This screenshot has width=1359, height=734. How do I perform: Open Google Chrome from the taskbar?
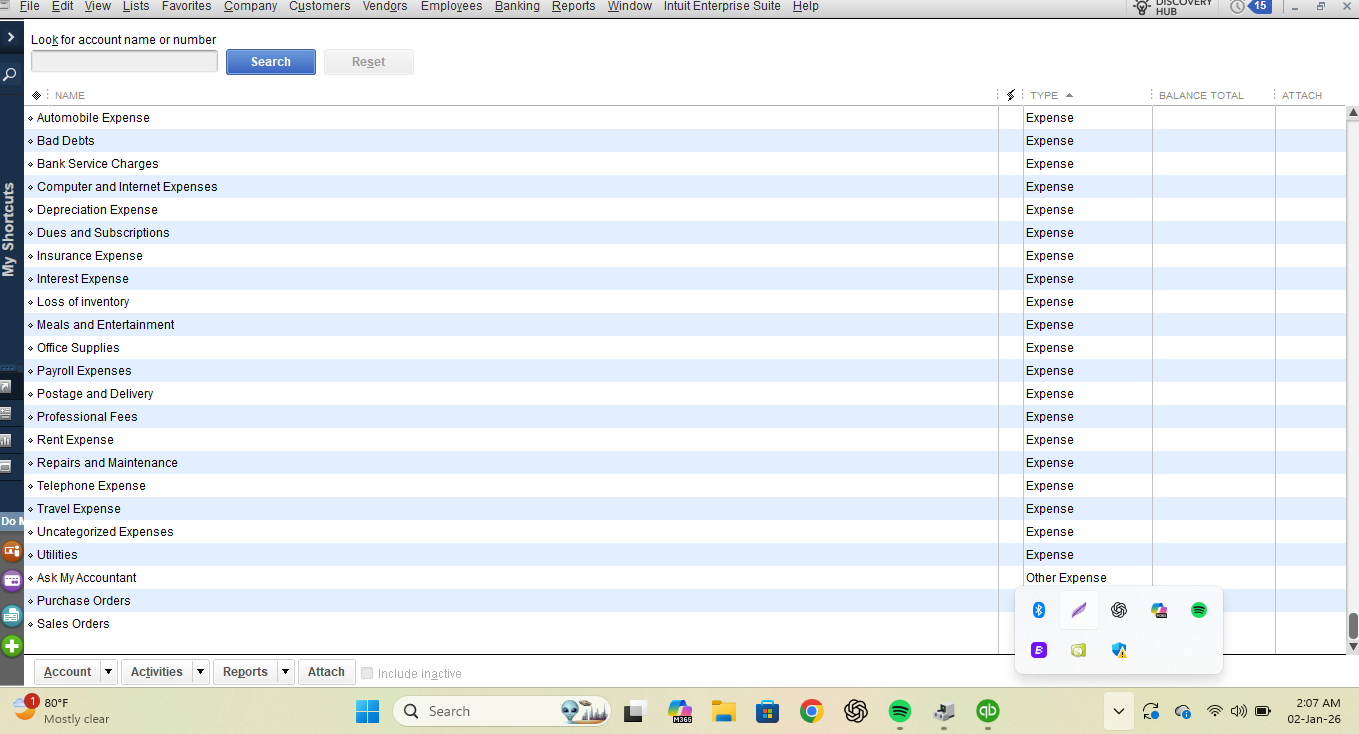coord(812,711)
